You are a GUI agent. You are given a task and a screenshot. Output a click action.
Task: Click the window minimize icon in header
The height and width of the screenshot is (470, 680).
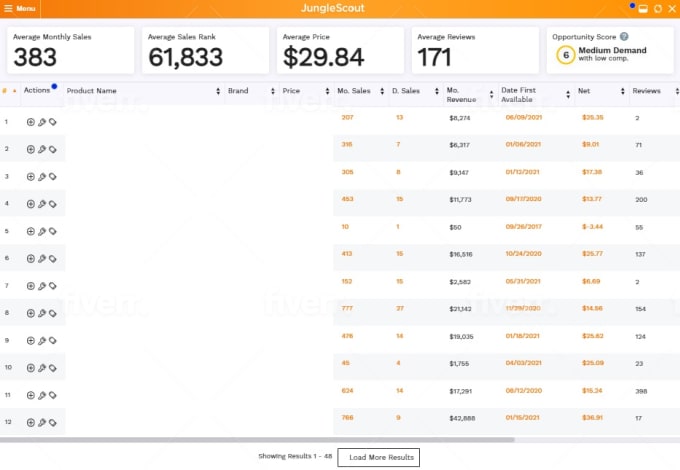coord(643,9)
